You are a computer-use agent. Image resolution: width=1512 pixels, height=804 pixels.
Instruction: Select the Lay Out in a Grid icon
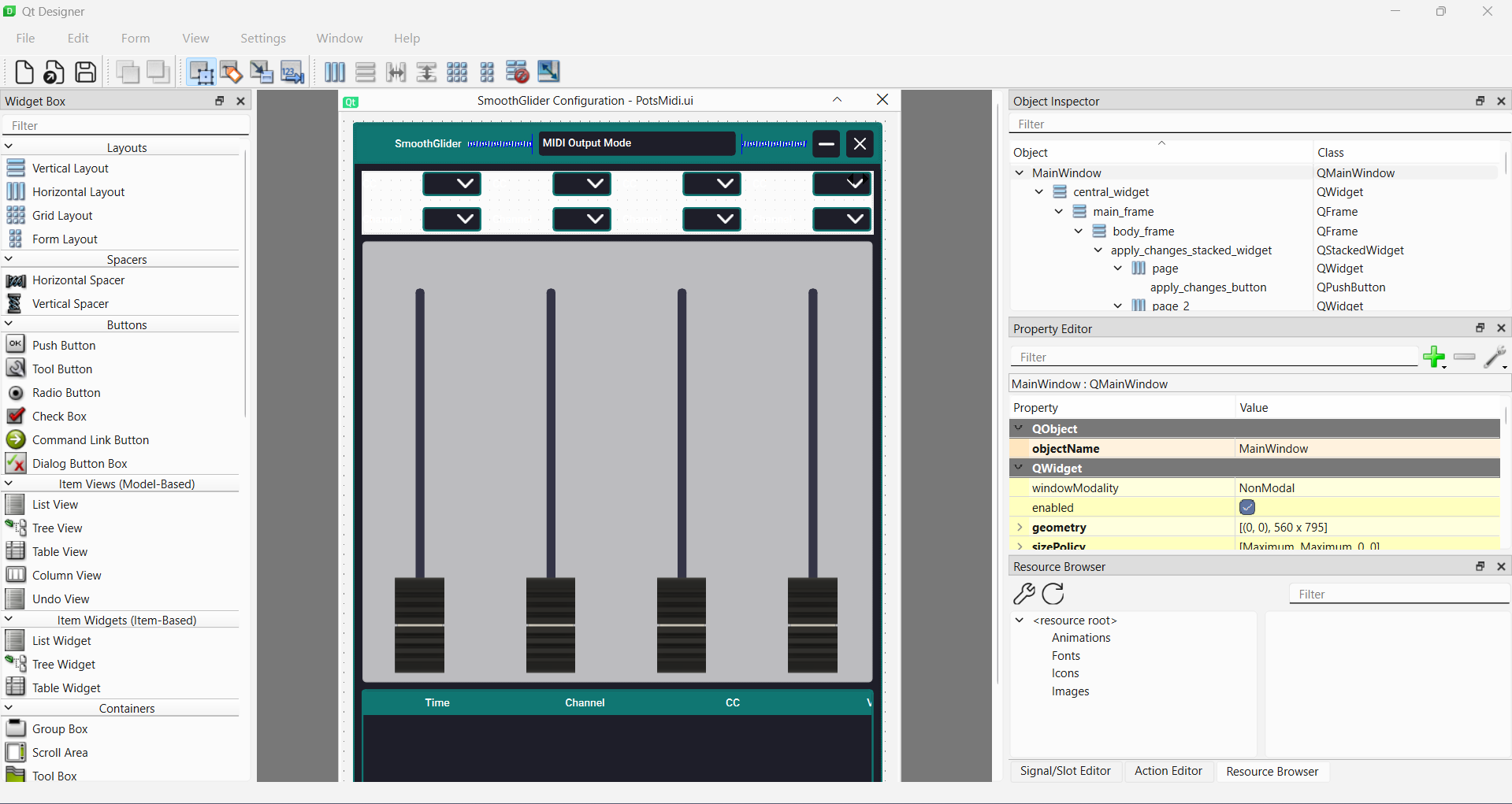point(457,72)
